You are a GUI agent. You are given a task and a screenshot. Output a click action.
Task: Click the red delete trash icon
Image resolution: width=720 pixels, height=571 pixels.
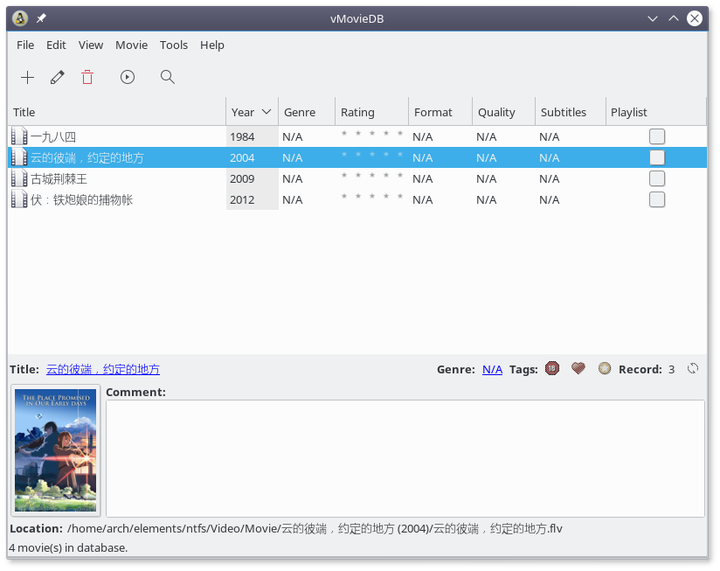point(87,77)
